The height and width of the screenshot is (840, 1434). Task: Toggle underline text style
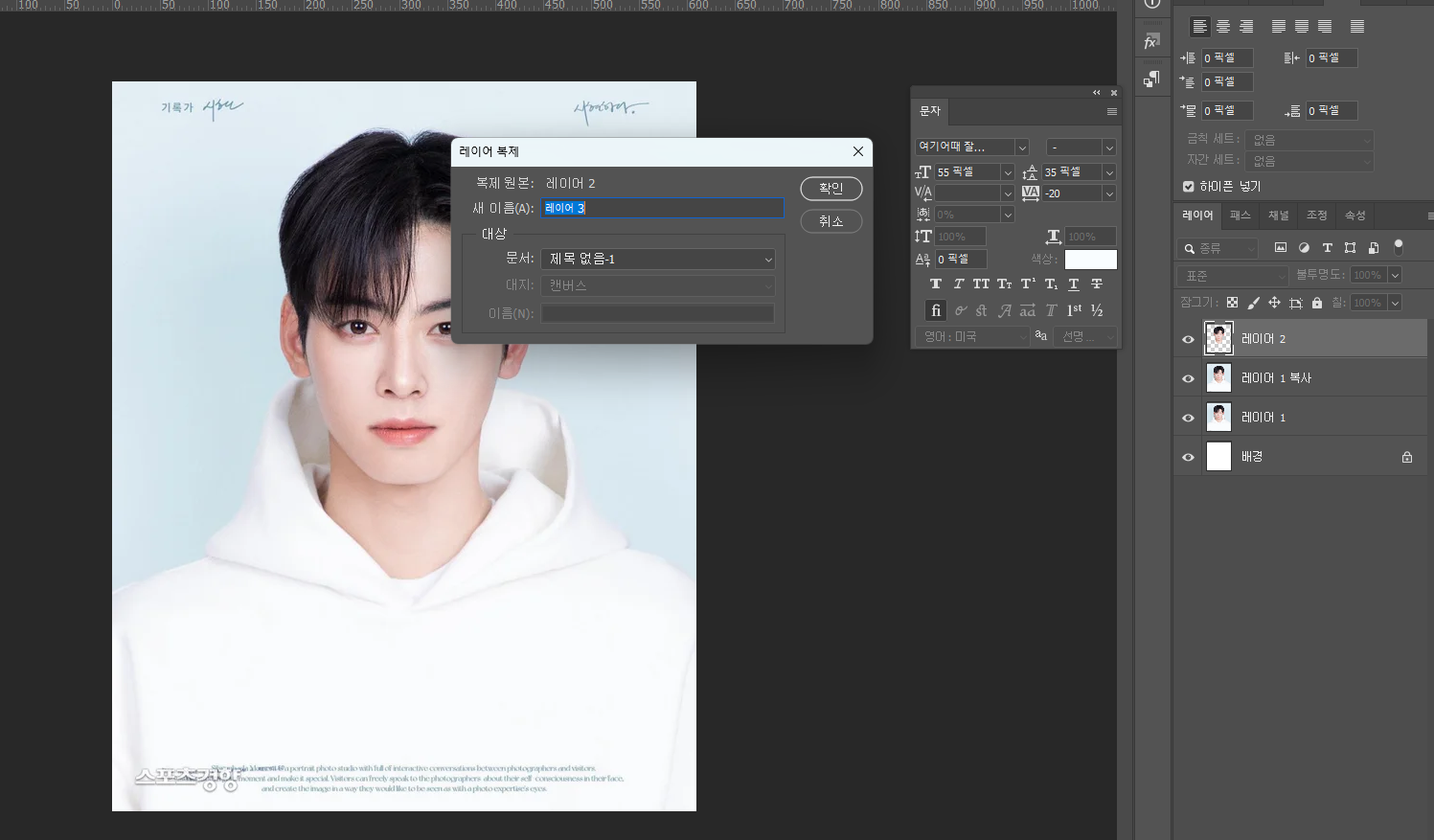tap(1074, 284)
